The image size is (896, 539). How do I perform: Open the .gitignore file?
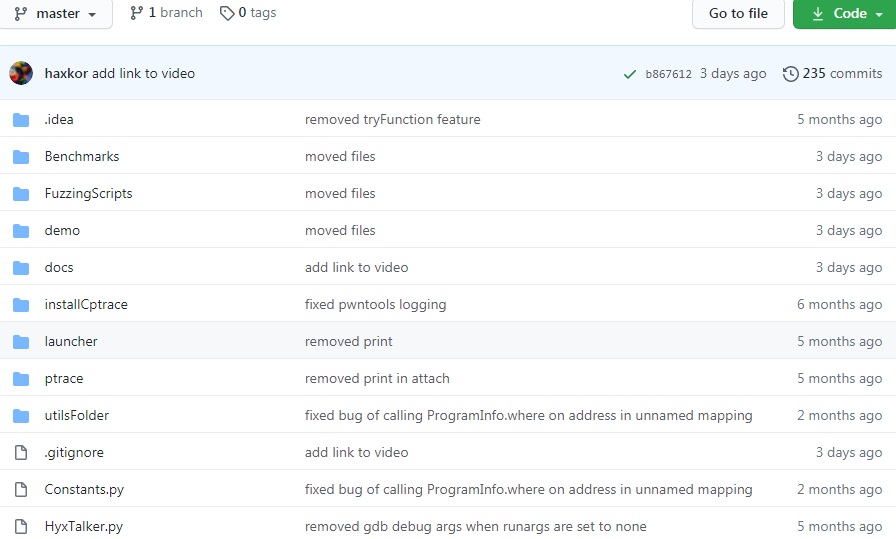(74, 452)
